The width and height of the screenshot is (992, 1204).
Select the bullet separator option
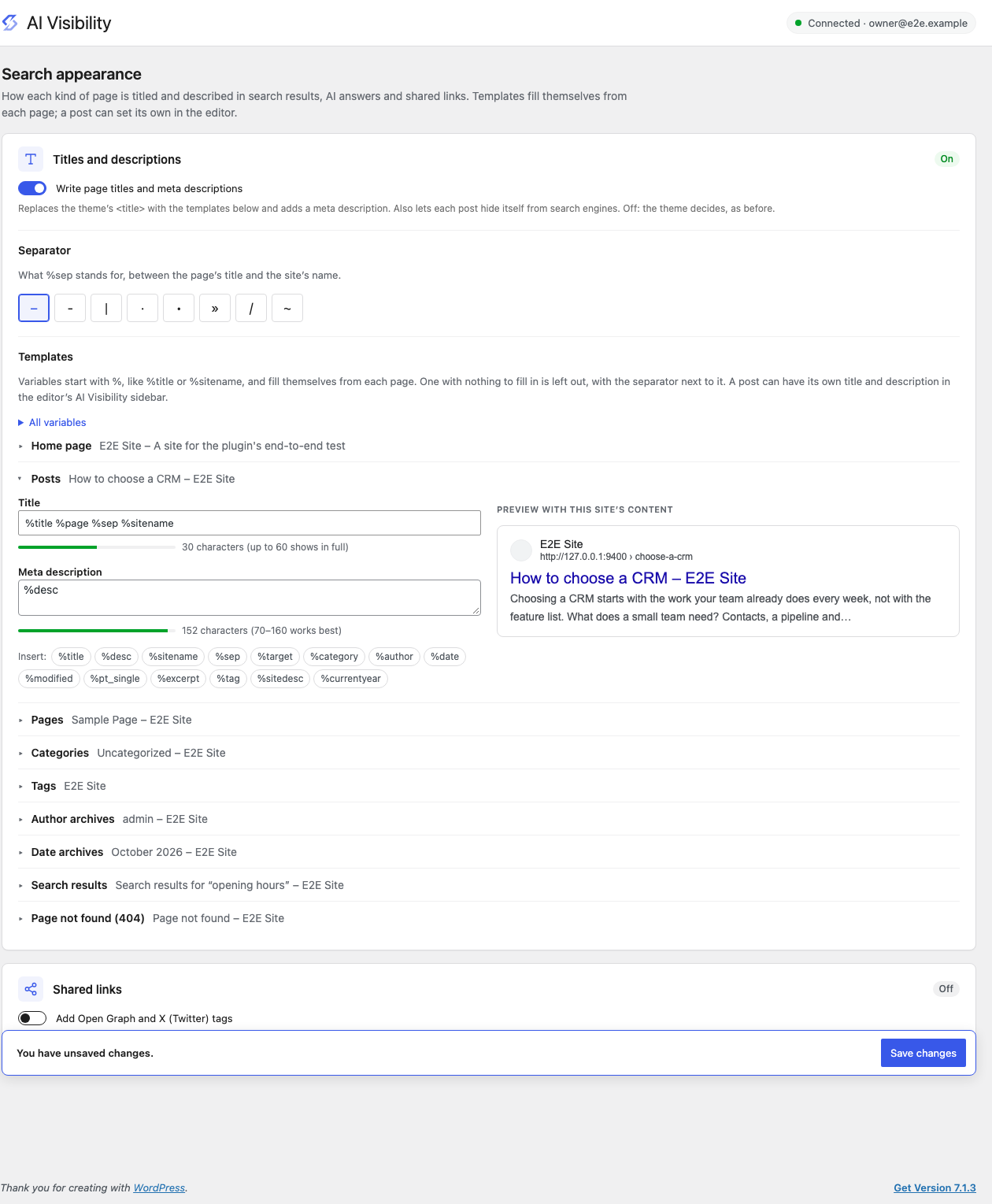click(x=179, y=308)
